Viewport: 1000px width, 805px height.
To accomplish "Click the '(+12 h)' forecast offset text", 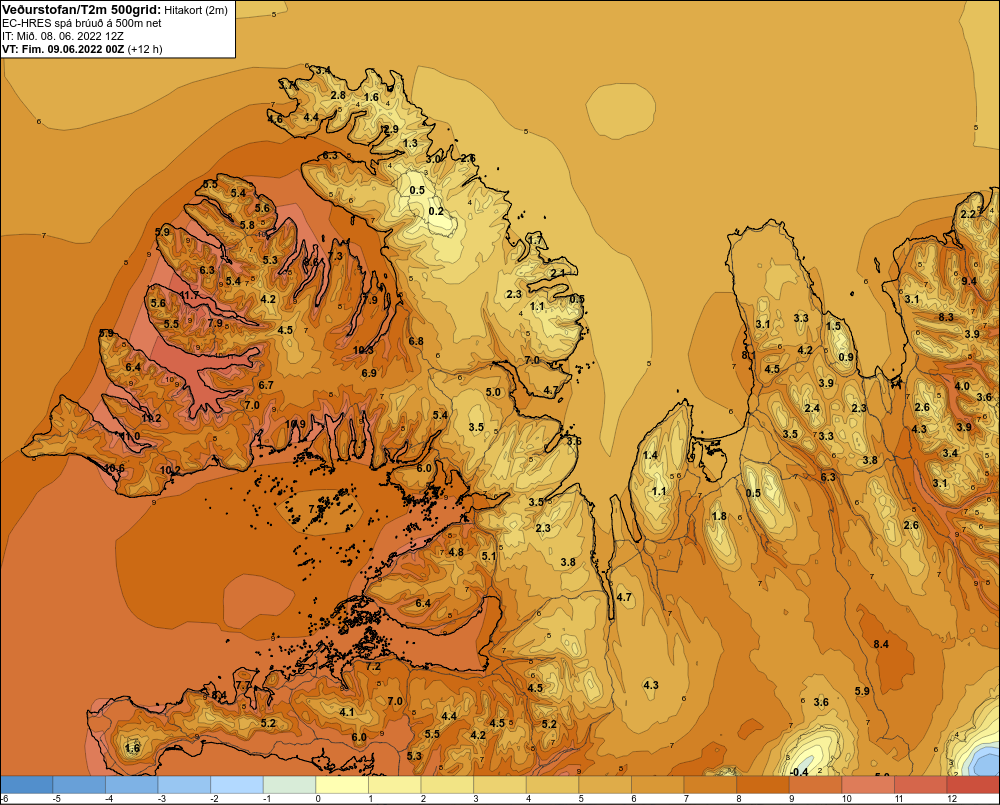I will coord(145,49).
